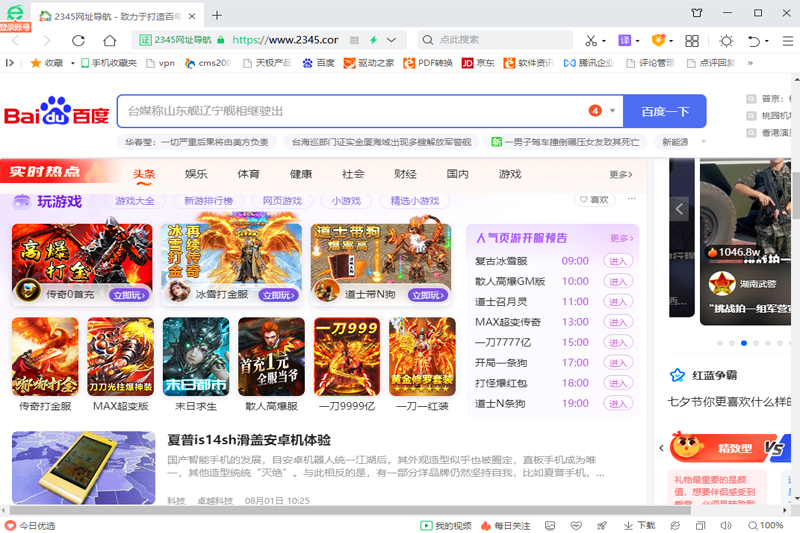Toggle 喜欢 heart button in games section

(x=593, y=200)
